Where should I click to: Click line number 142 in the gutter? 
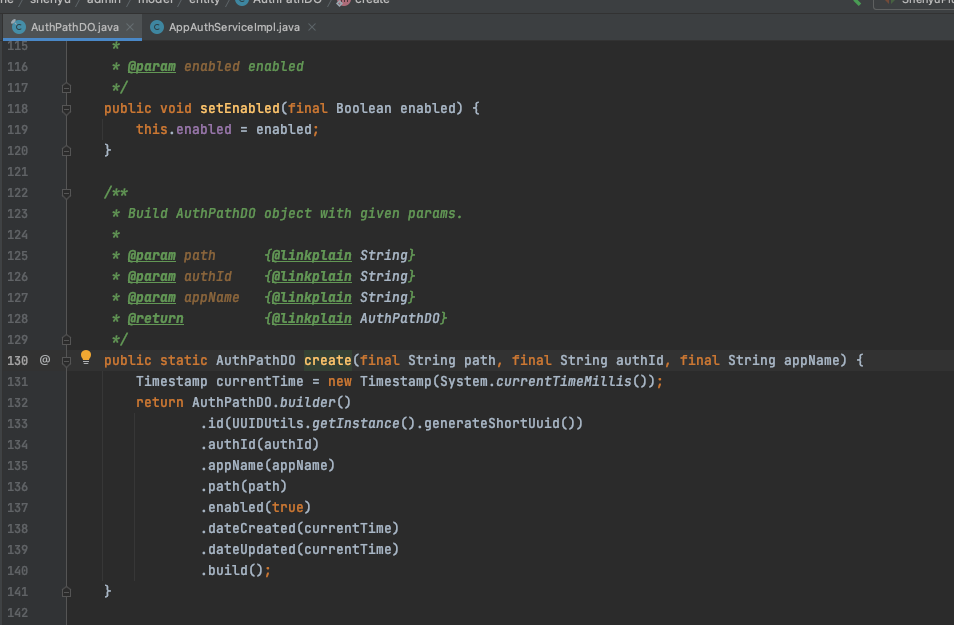click(x=18, y=612)
